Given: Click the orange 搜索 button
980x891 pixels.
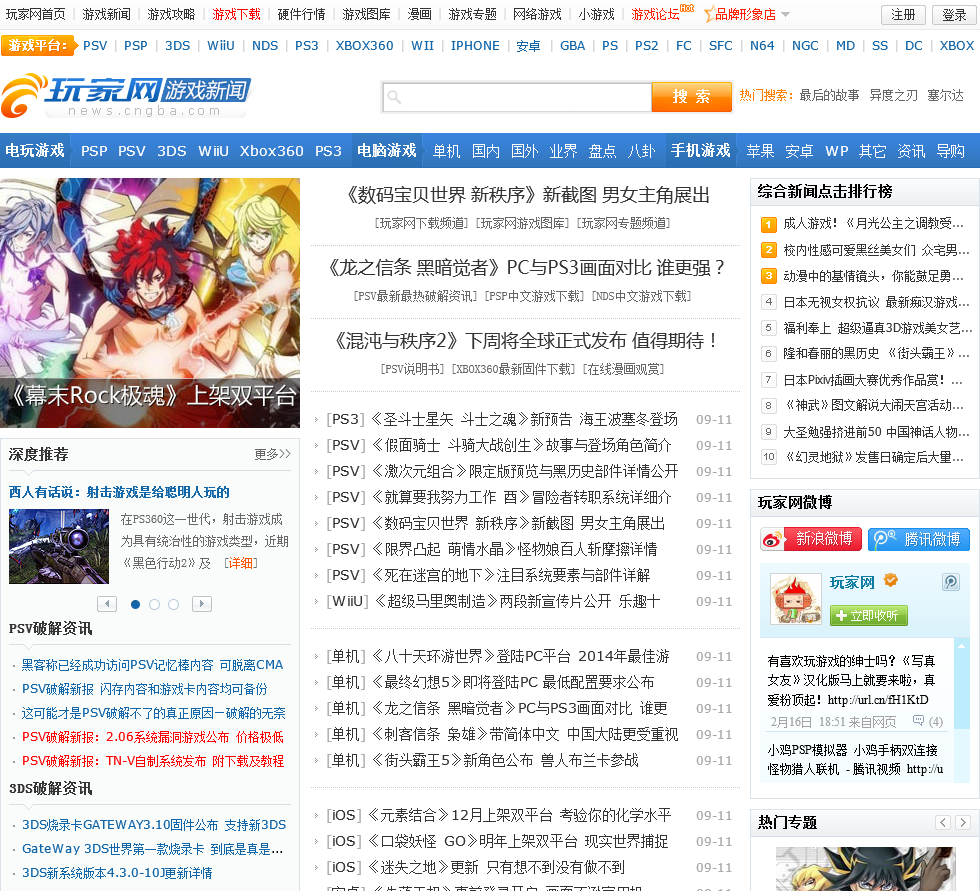Looking at the screenshot, I should click(691, 97).
